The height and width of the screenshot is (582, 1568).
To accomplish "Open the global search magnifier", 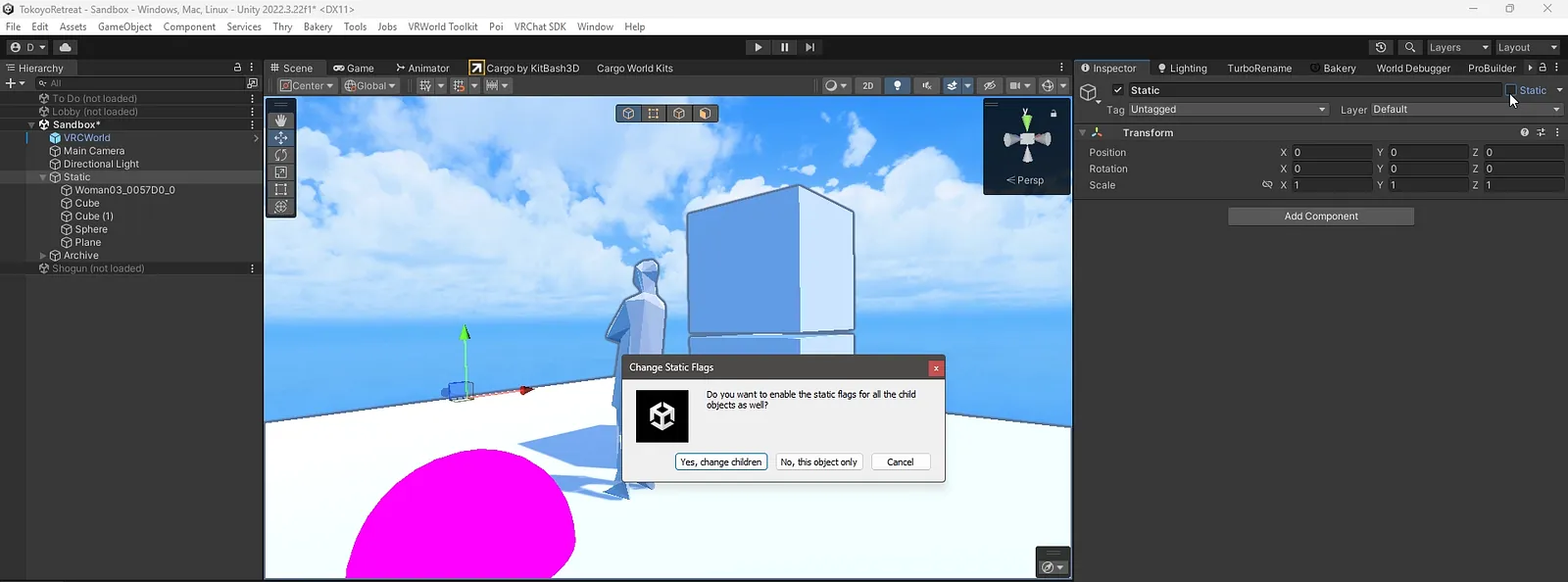I will tap(1410, 47).
